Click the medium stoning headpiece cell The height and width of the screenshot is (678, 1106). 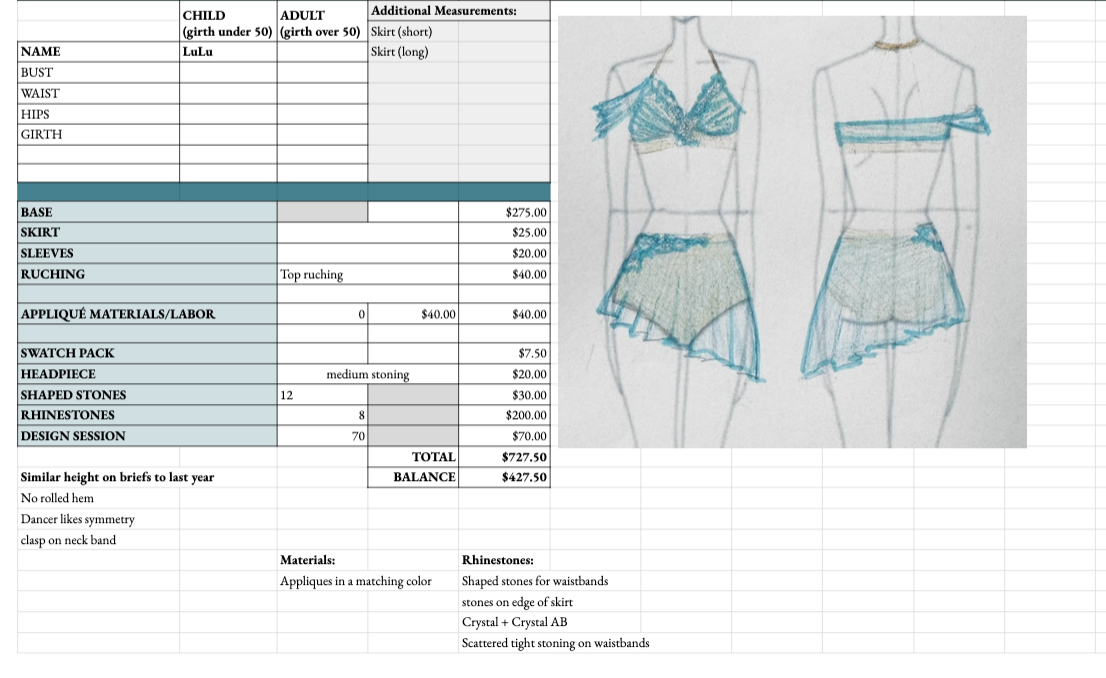[x=367, y=375]
